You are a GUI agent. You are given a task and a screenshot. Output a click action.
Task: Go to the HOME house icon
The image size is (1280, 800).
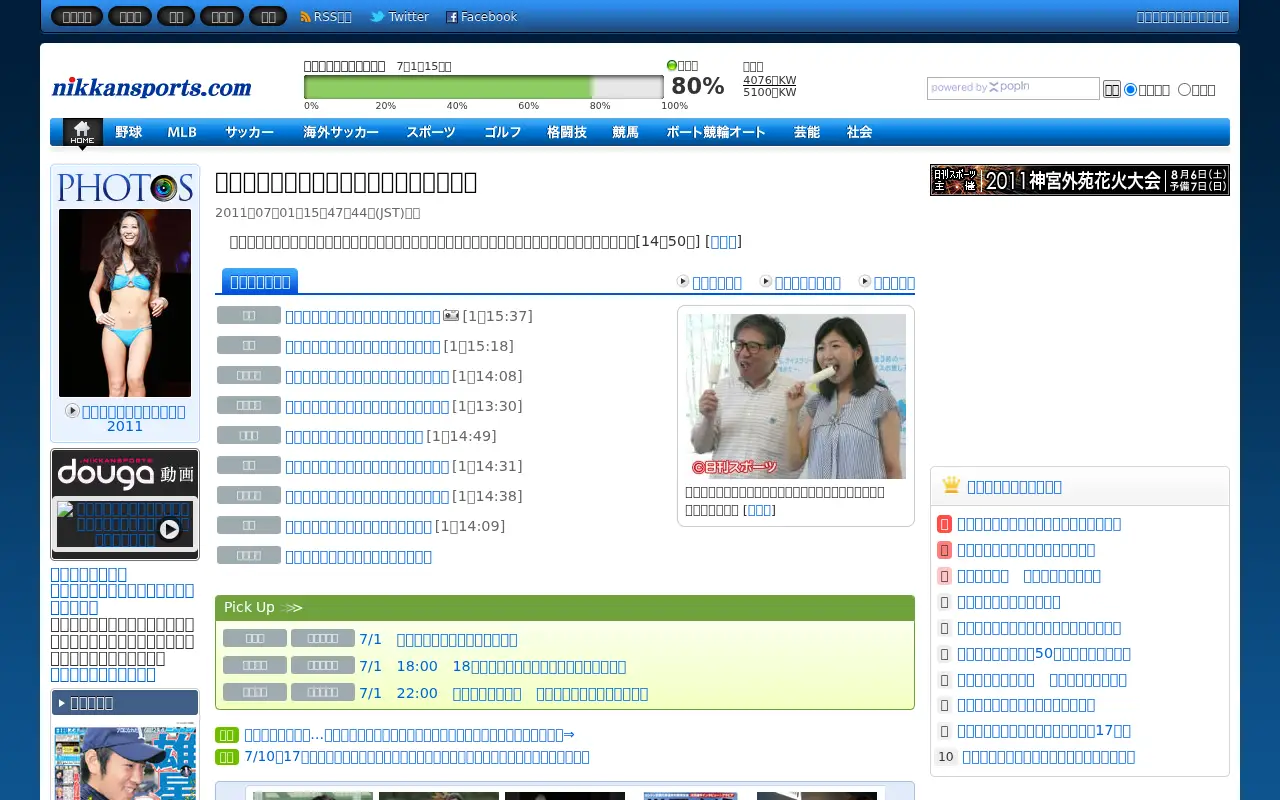82,132
